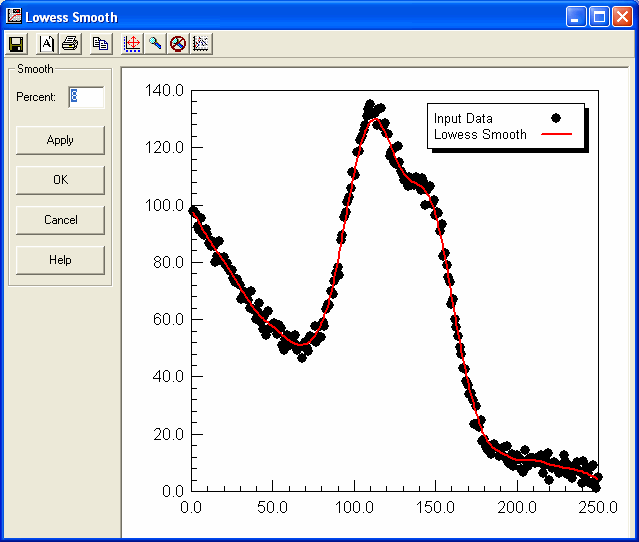639x542 pixels.
Task: Click the '200.0' x-axis label
Action: tap(517, 508)
